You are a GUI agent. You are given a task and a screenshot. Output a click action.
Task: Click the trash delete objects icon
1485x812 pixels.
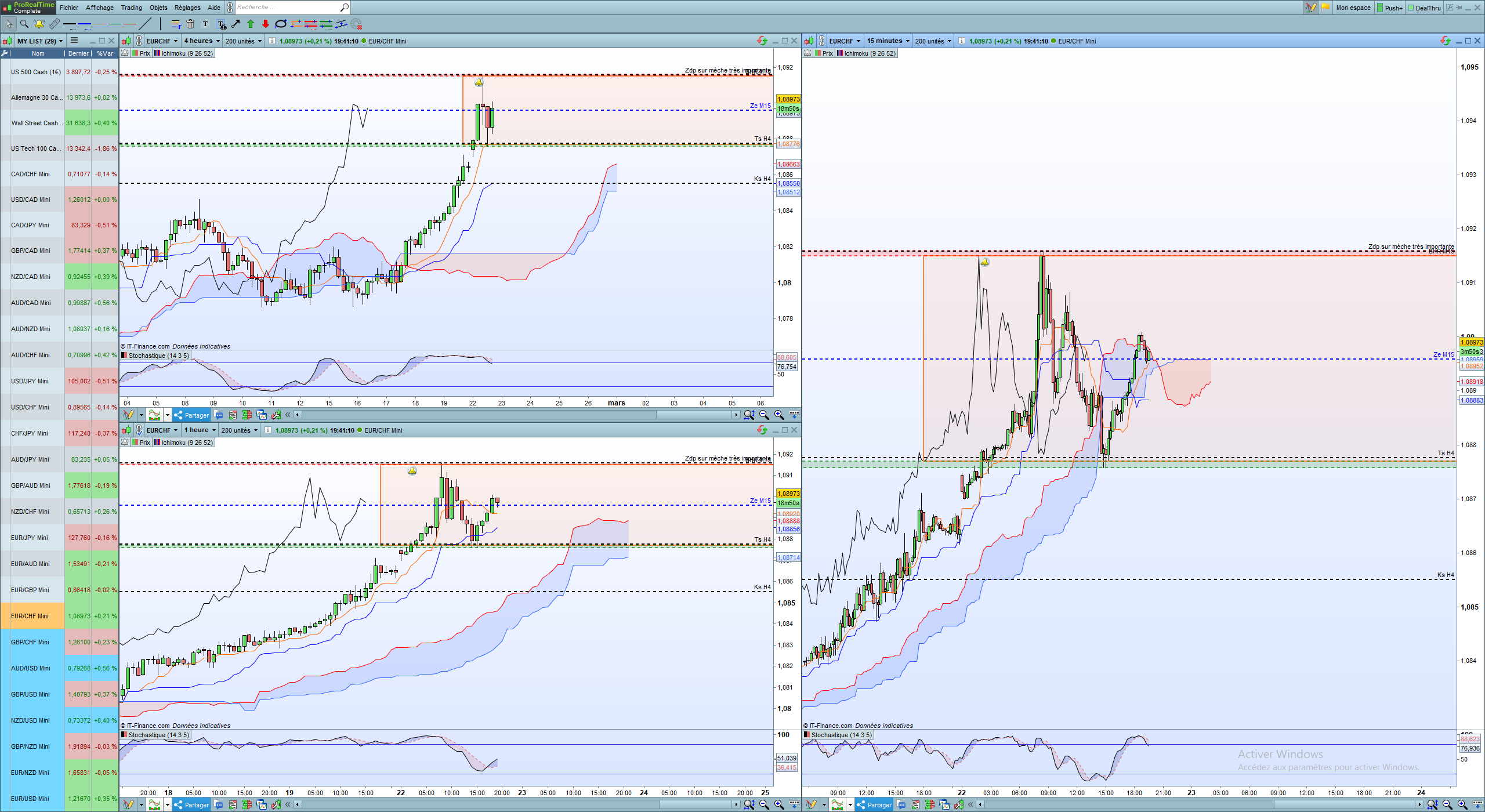pyautogui.click(x=190, y=24)
